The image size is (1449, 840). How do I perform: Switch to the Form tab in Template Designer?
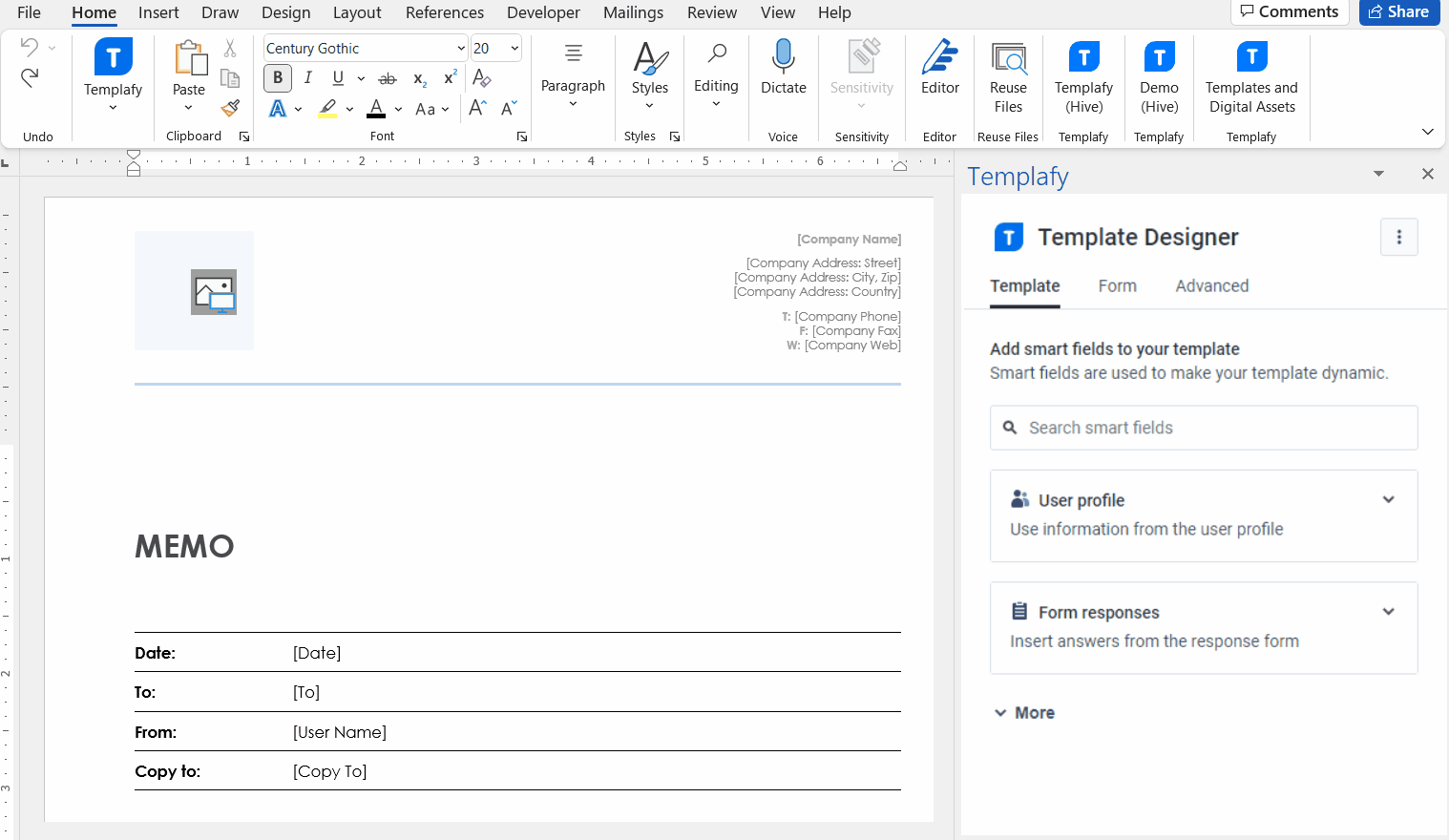(1118, 286)
